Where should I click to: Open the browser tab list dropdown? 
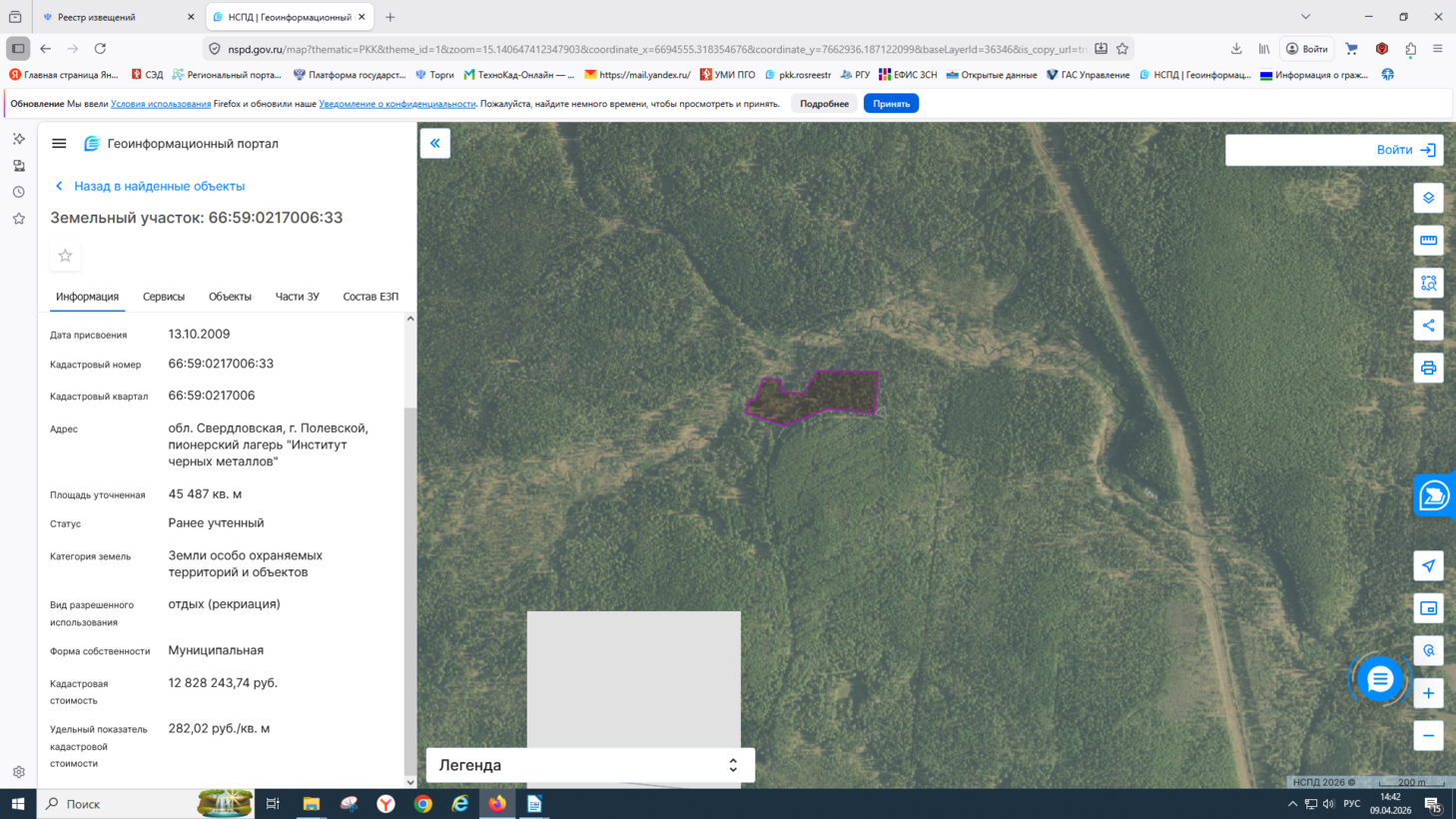(1305, 17)
